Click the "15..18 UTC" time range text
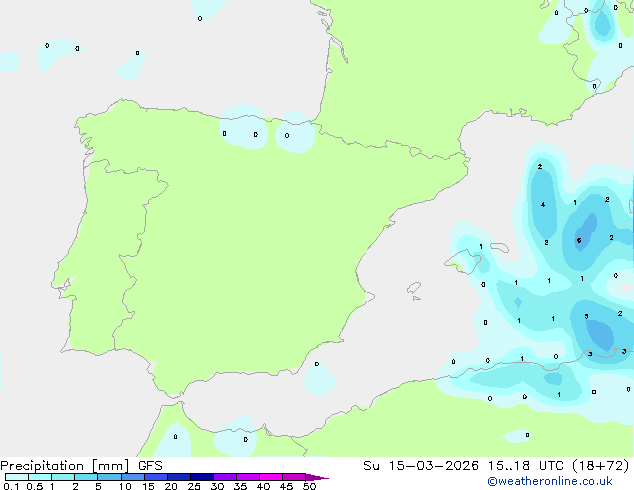Viewport: 634px width, 490px height. [x=526, y=466]
